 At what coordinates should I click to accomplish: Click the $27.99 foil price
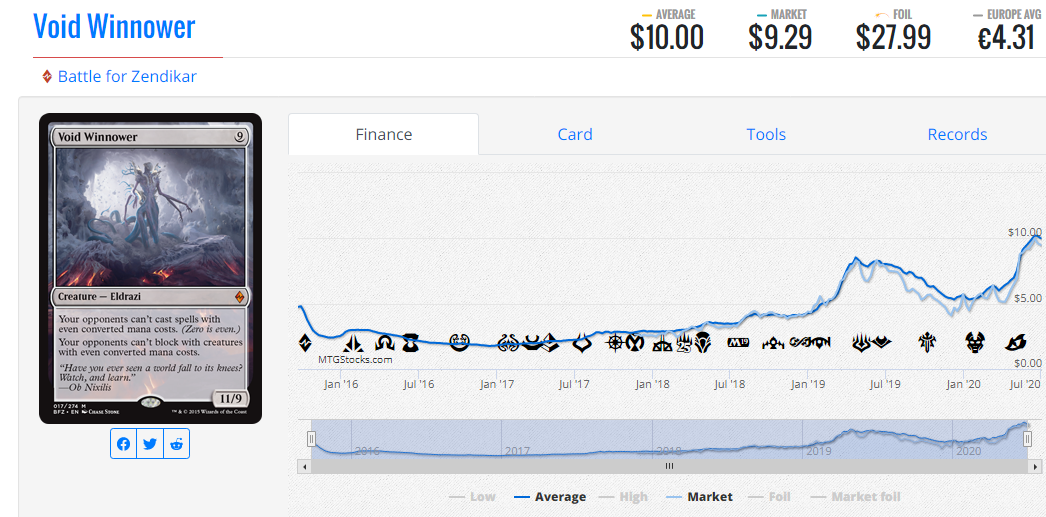click(893, 37)
